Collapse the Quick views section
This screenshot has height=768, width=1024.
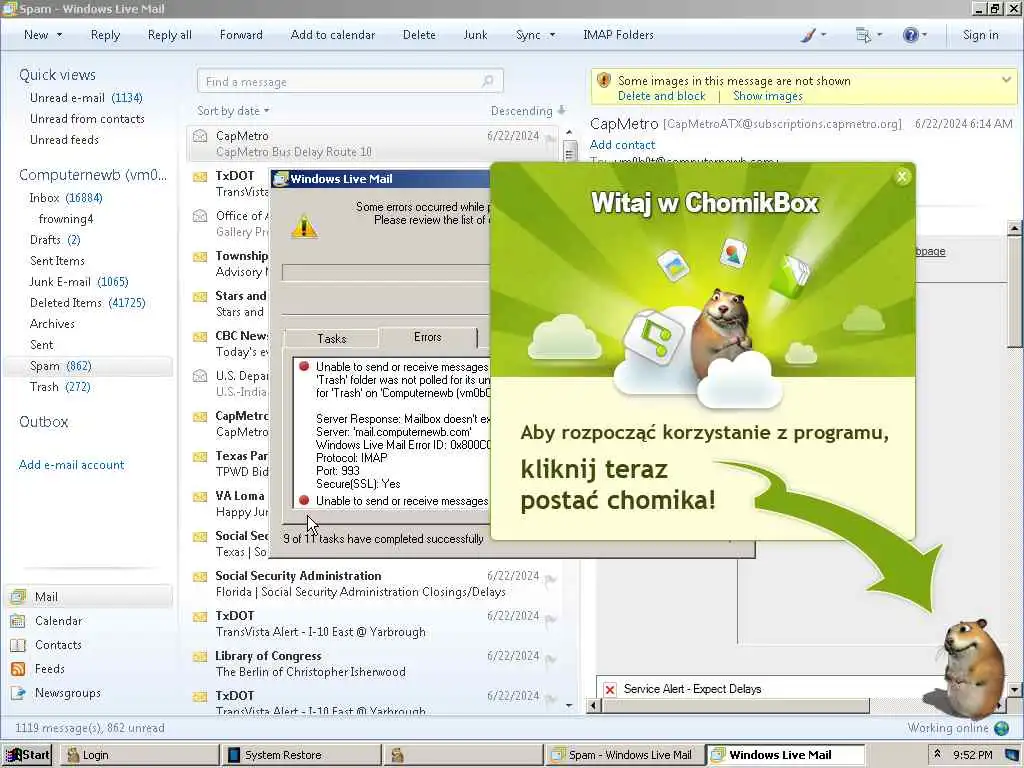[x=57, y=75]
